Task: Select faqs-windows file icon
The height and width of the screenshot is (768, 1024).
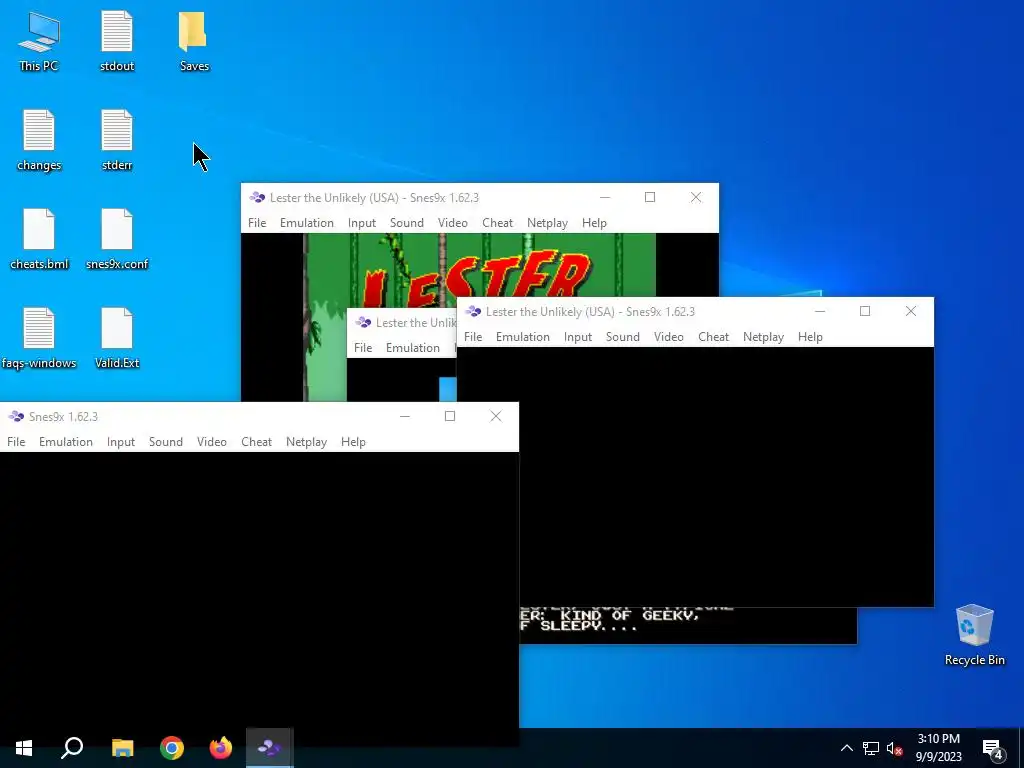Action: 39,339
